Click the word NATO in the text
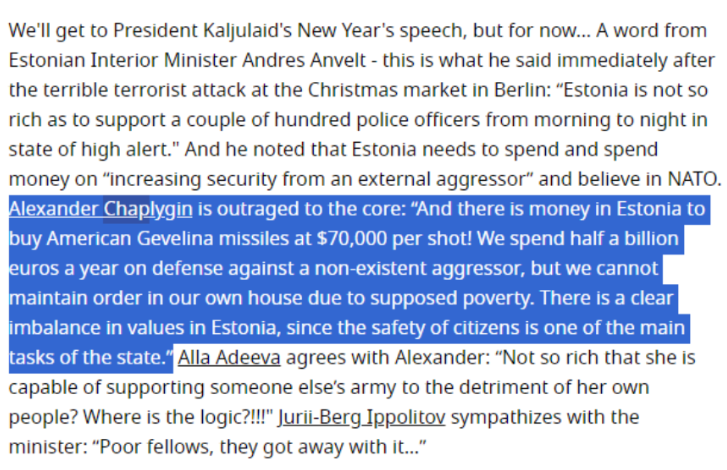The image size is (727, 470). click(694, 179)
